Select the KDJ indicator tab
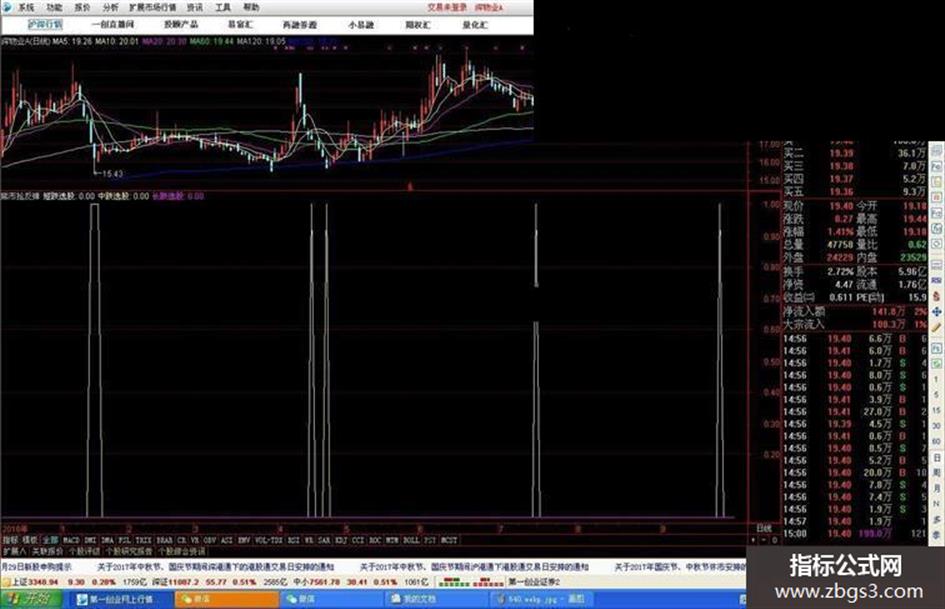This screenshot has height=609, width=945. (x=341, y=540)
